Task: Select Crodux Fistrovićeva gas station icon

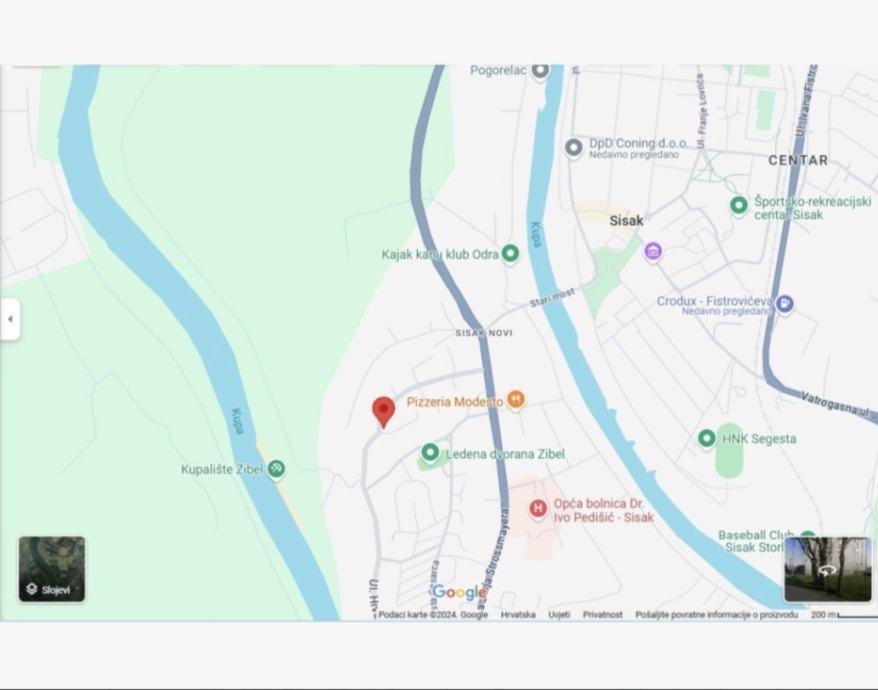Action: coord(785,304)
